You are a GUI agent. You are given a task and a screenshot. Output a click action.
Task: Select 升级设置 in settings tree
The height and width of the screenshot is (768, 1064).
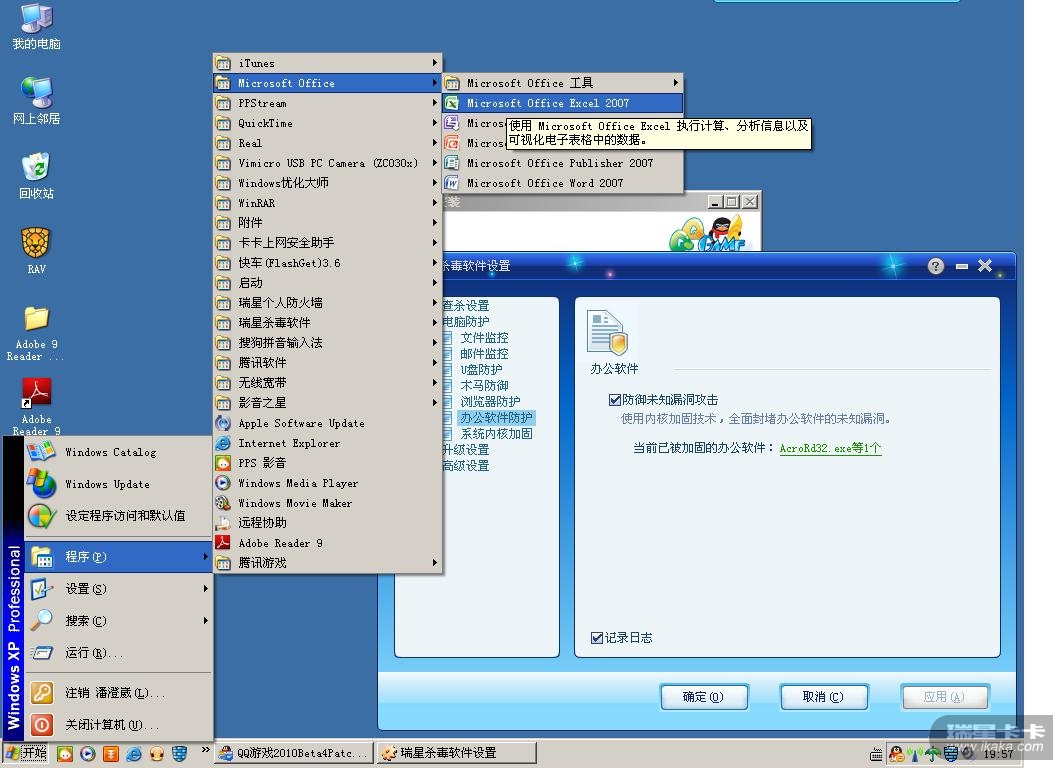point(466,450)
